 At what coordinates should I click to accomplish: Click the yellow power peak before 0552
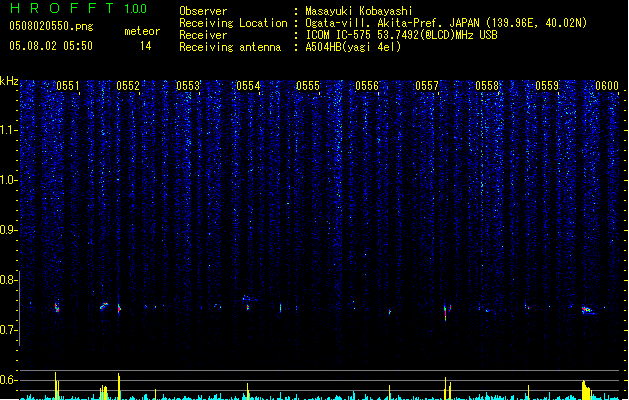click(x=119, y=386)
